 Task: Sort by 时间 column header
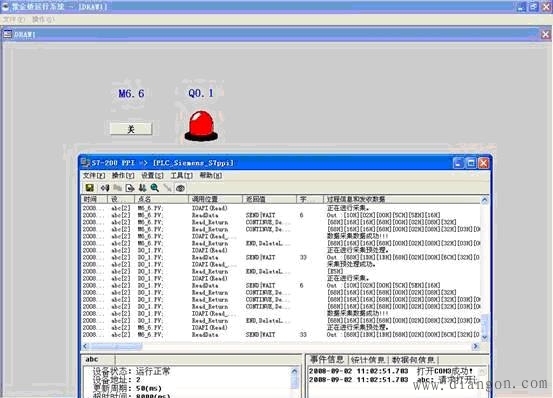pos(94,199)
